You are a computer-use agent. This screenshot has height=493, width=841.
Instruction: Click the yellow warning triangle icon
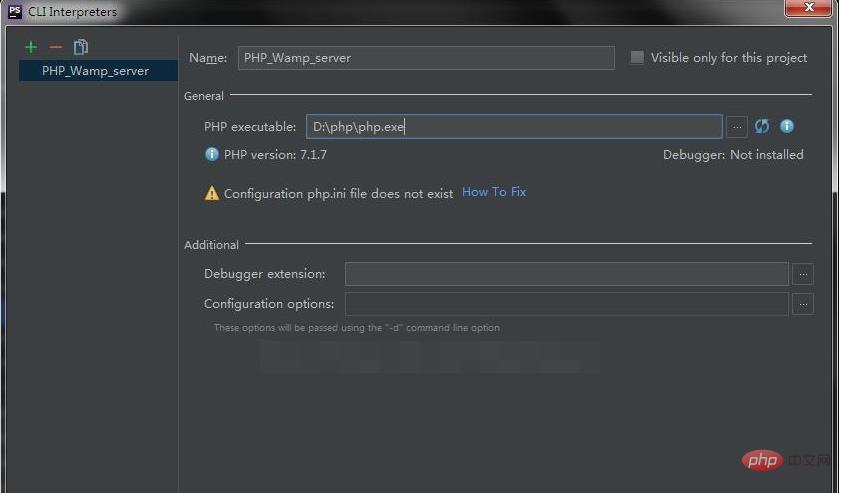(211, 193)
